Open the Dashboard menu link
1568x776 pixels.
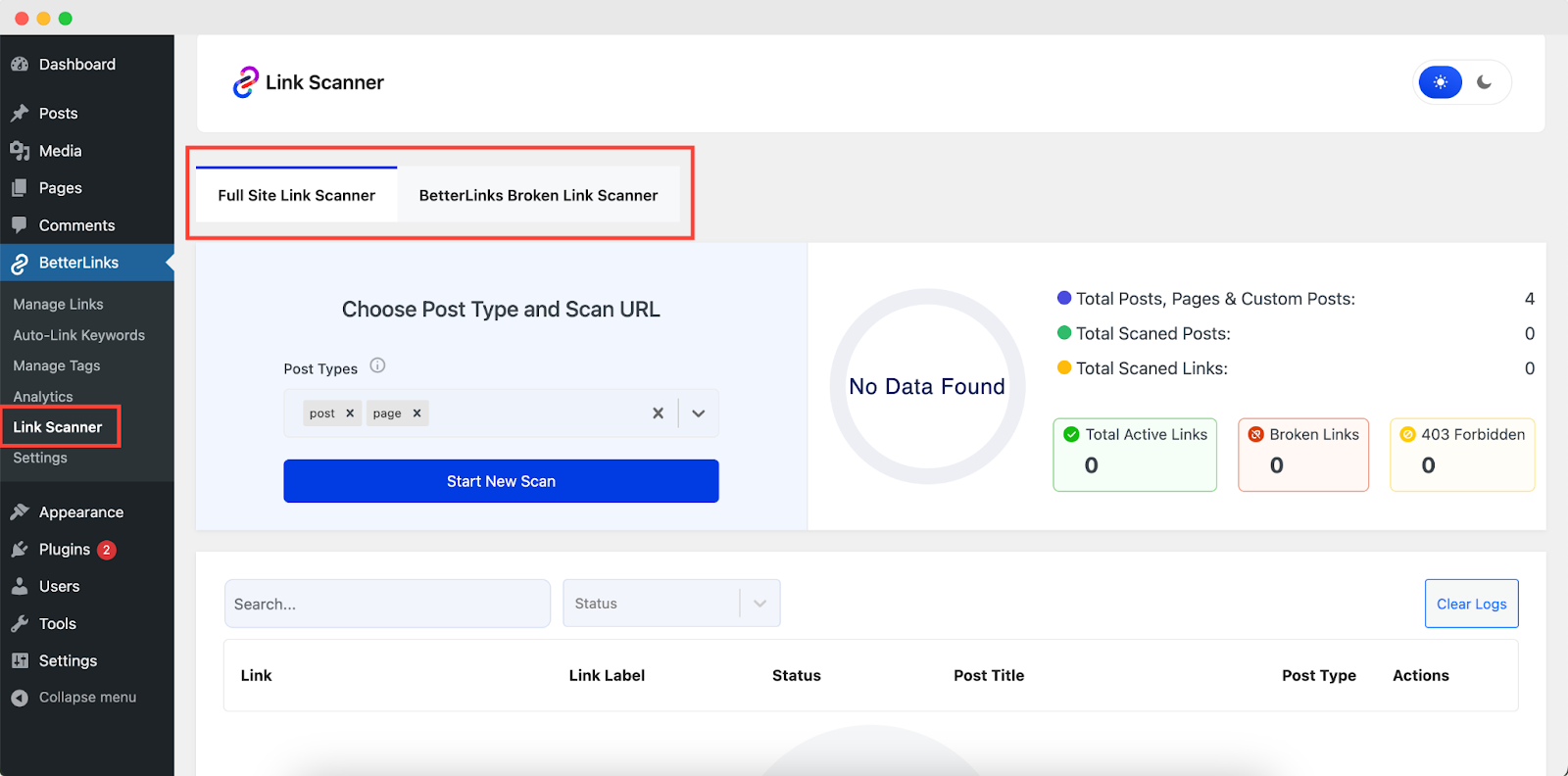pyautogui.click(x=77, y=65)
